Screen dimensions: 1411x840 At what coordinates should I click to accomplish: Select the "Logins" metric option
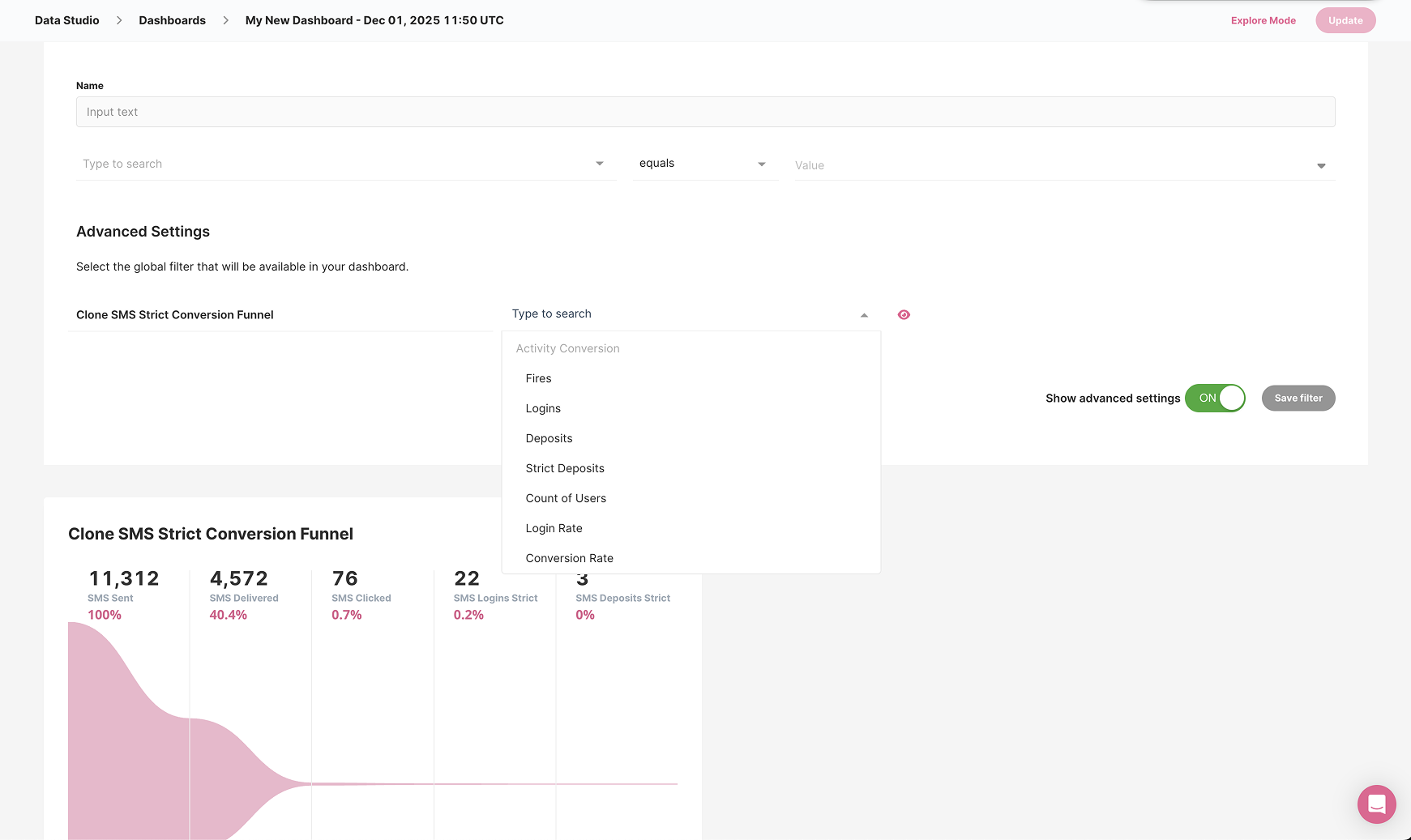[x=543, y=408]
